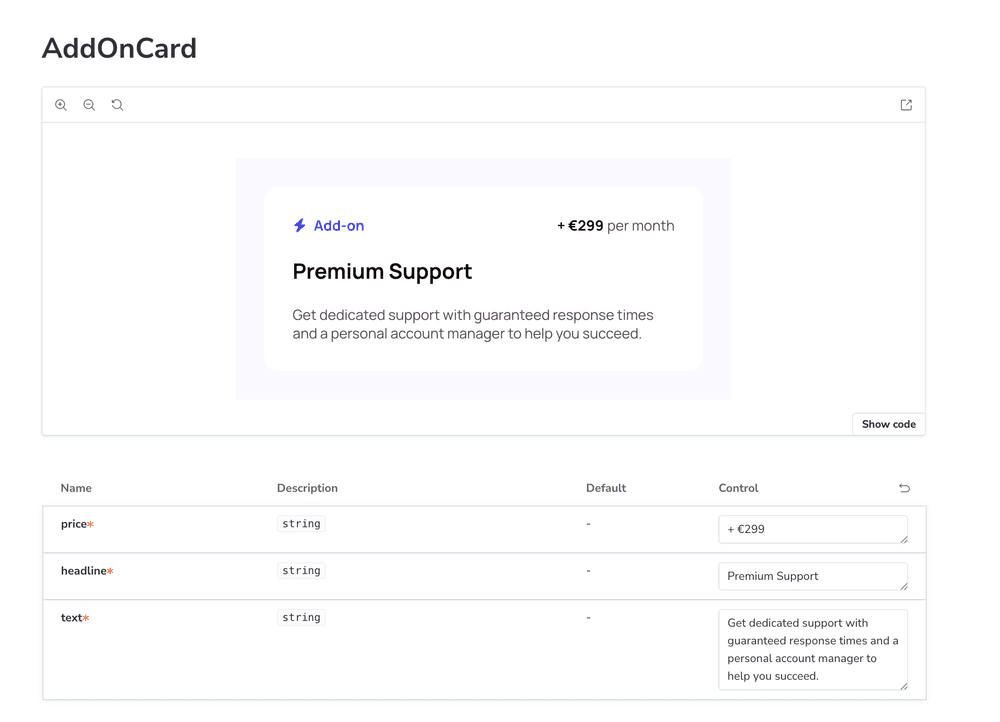Reset the preview zoom level
The height and width of the screenshot is (722, 1000).
tap(117, 105)
